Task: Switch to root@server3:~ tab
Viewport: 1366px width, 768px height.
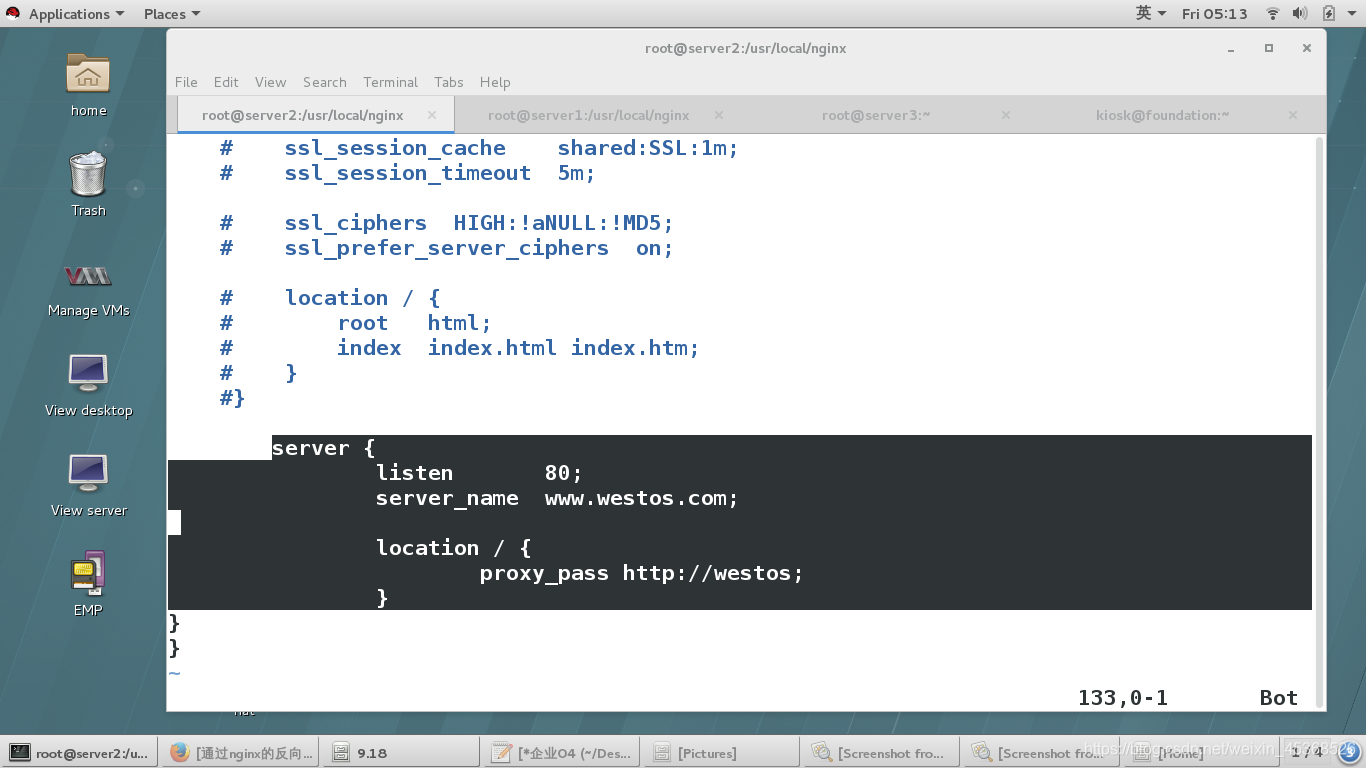Action: coord(876,115)
